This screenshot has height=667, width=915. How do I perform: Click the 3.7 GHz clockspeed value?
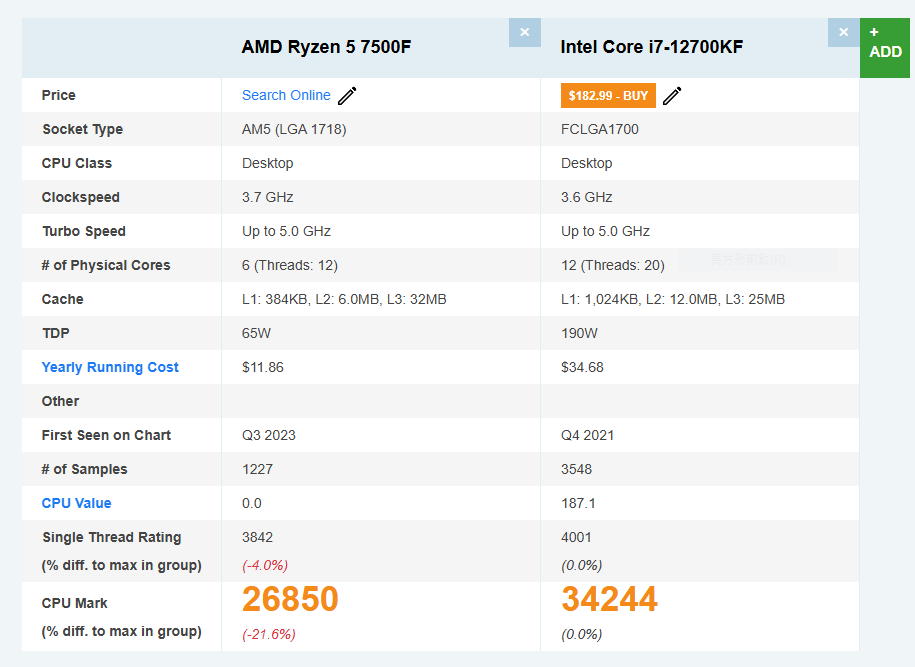click(268, 197)
